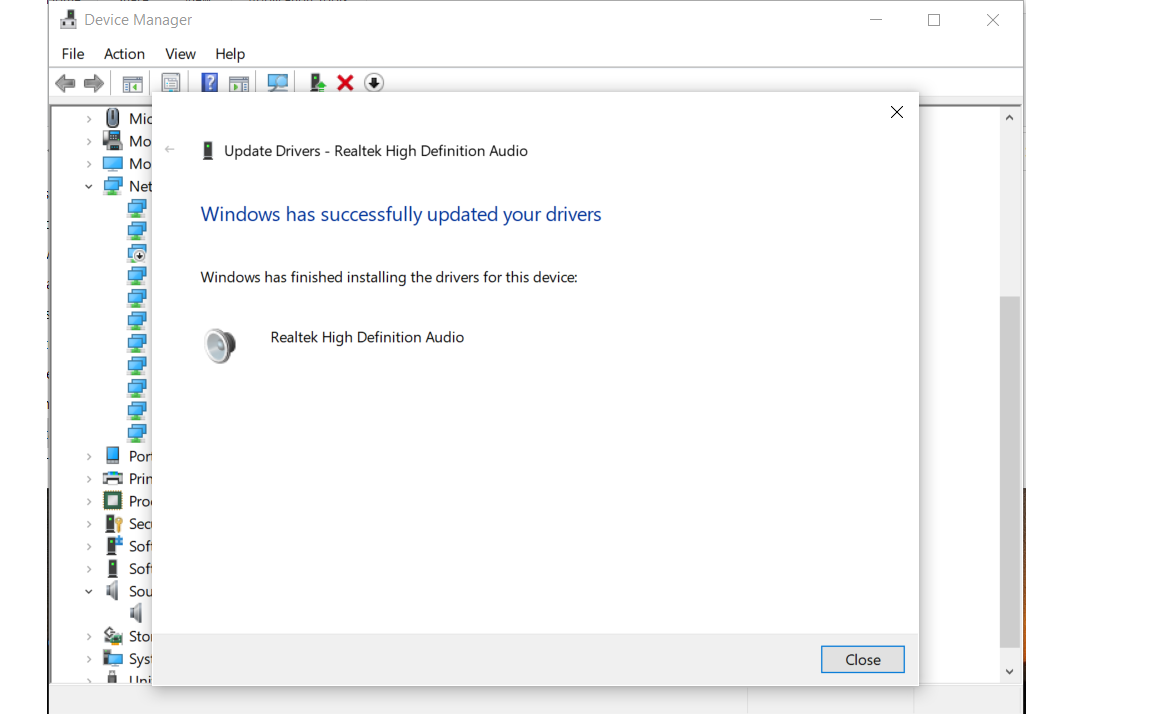Uninstall device with the red X icon
Image resolution: width=1152 pixels, height=716 pixels.
click(345, 83)
